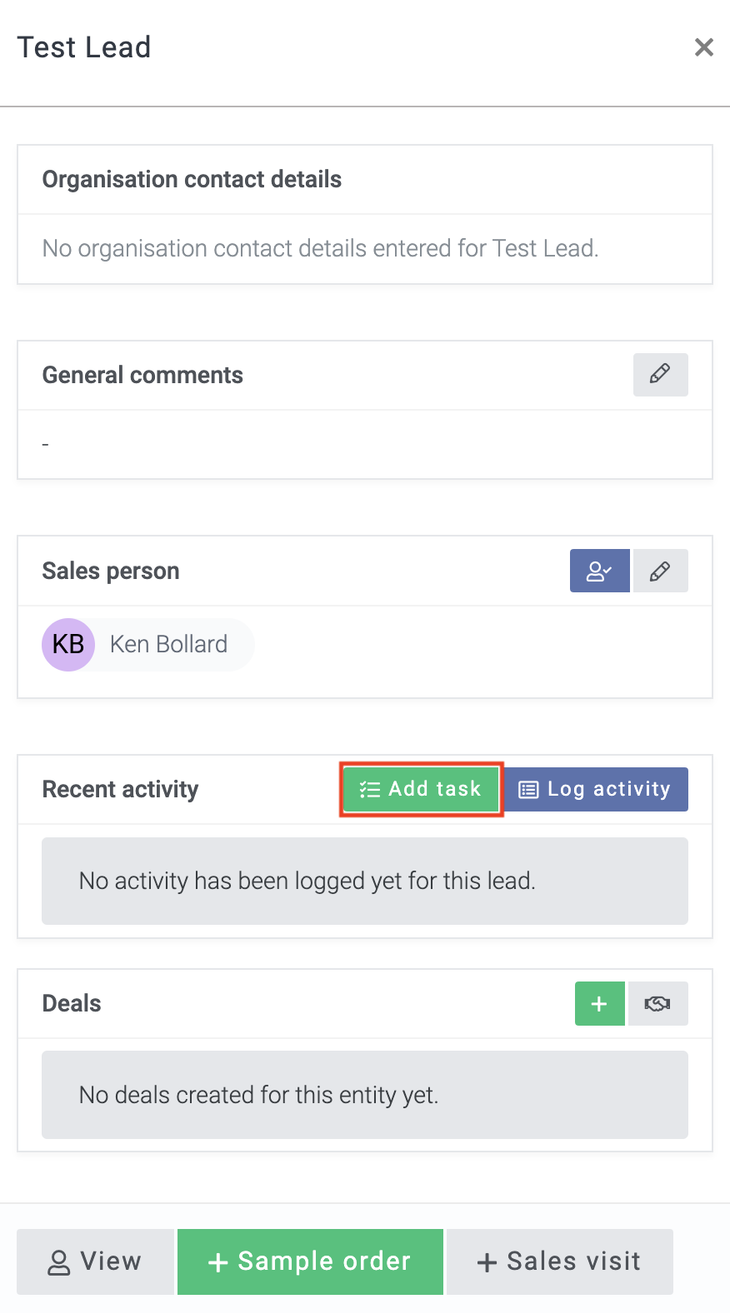Select the Organisation contact details heading
This screenshot has width=730, height=1313.
point(192,180)
